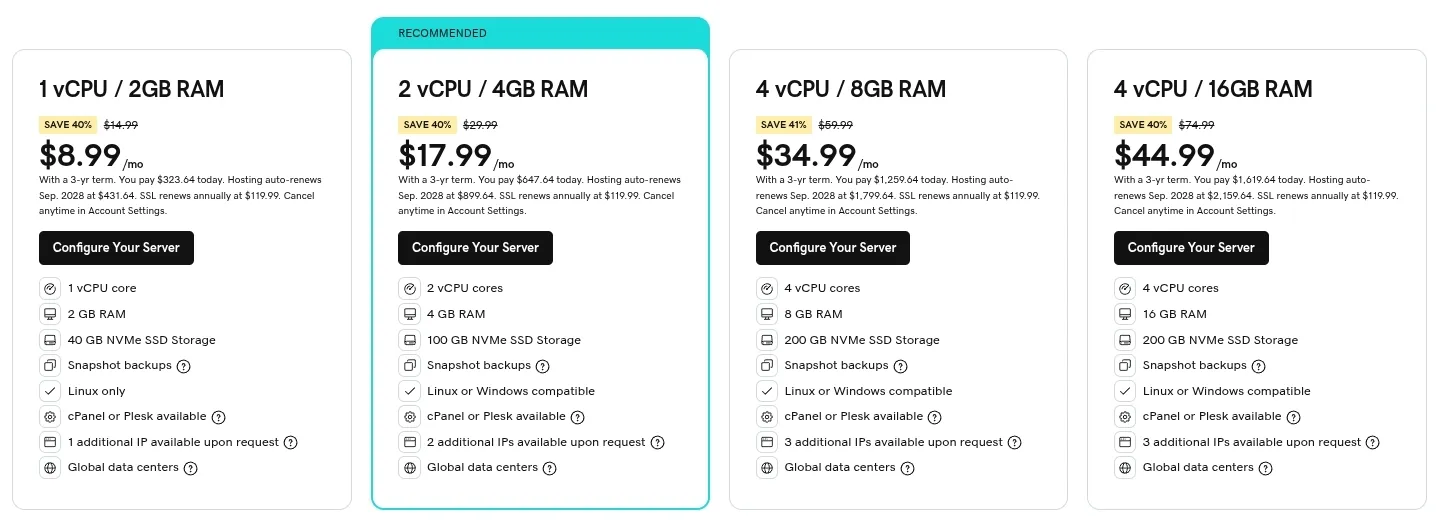Click the 200 GB NVMe storage icon in 8GB plan
Viewport: 1437px width, 520px height.
click(767, 340)
